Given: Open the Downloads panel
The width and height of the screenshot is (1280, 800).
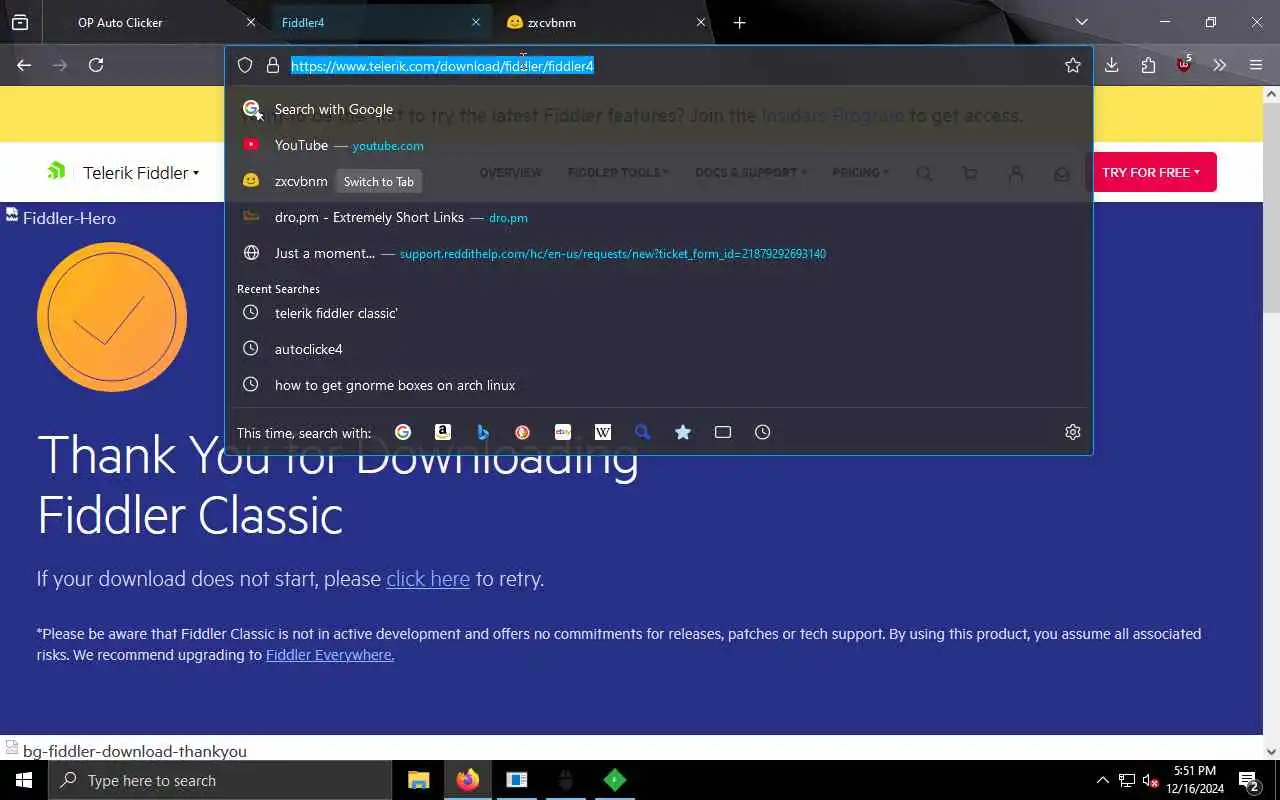Looking at the screenshot, I should click(x=1111, y=65).
